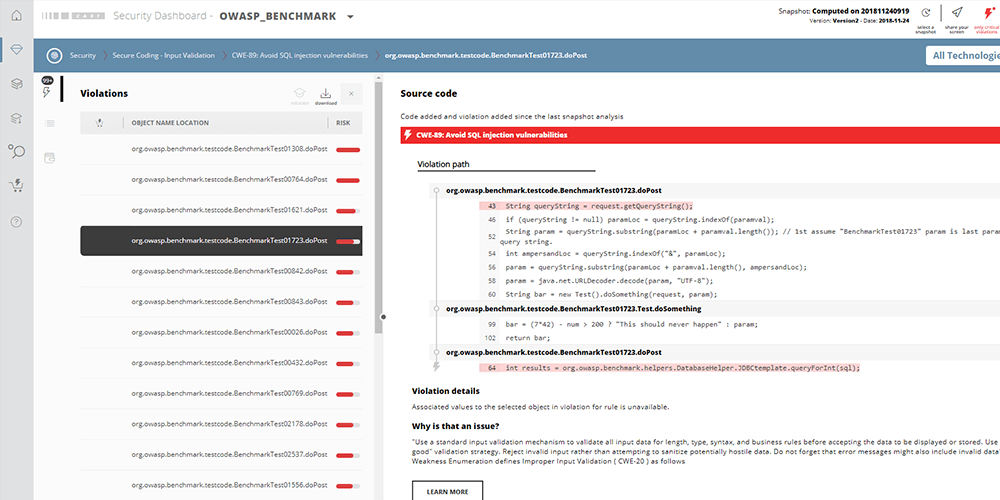
Task: Select the highlighted BenchmarkTest01723.doPost row
Action: [221, 241]
